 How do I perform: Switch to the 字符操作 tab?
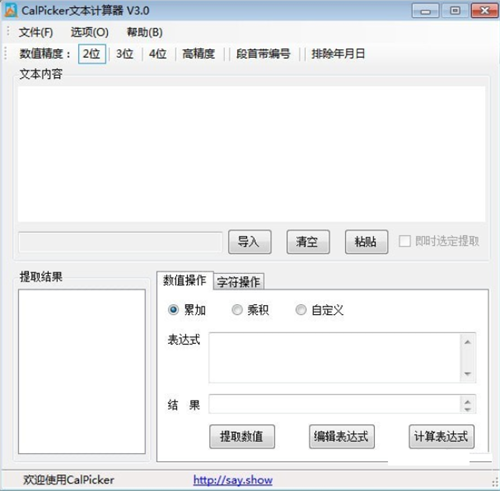[x=238, y=282]
